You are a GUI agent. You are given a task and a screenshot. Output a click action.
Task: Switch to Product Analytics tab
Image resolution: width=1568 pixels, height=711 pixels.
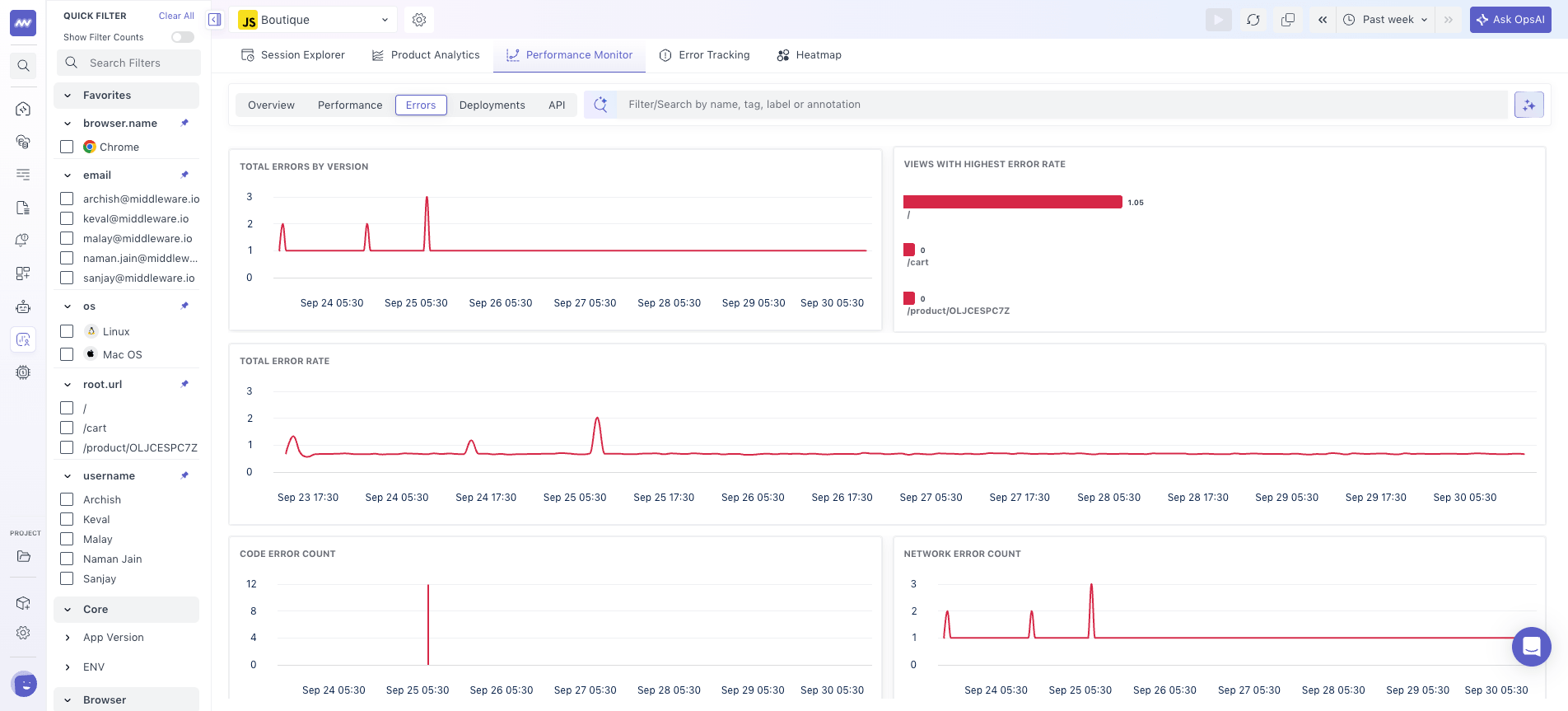[x=426, y=55]
